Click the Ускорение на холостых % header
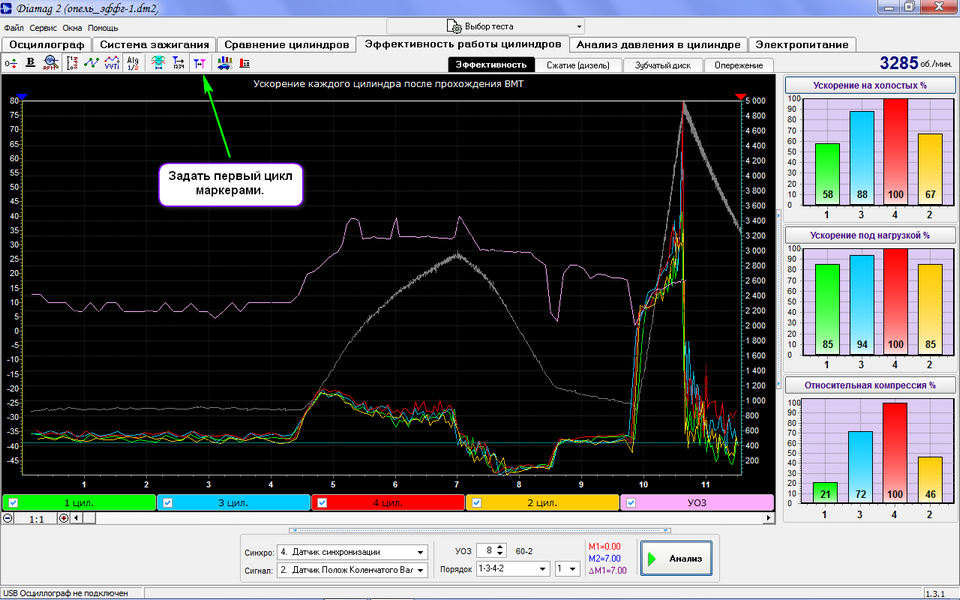The image size is (960, 600). (x=869, y=85)
